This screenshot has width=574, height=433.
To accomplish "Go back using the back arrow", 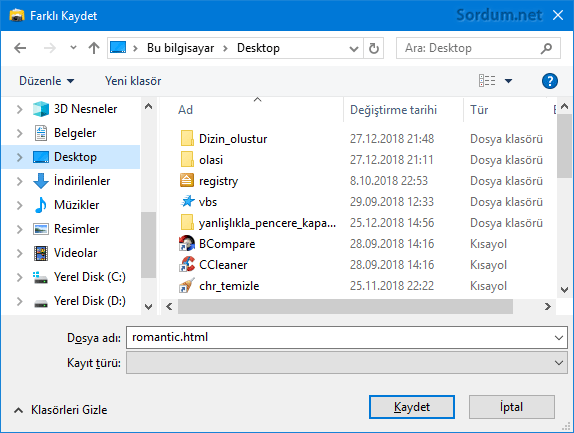I will (x=20, y=48).
